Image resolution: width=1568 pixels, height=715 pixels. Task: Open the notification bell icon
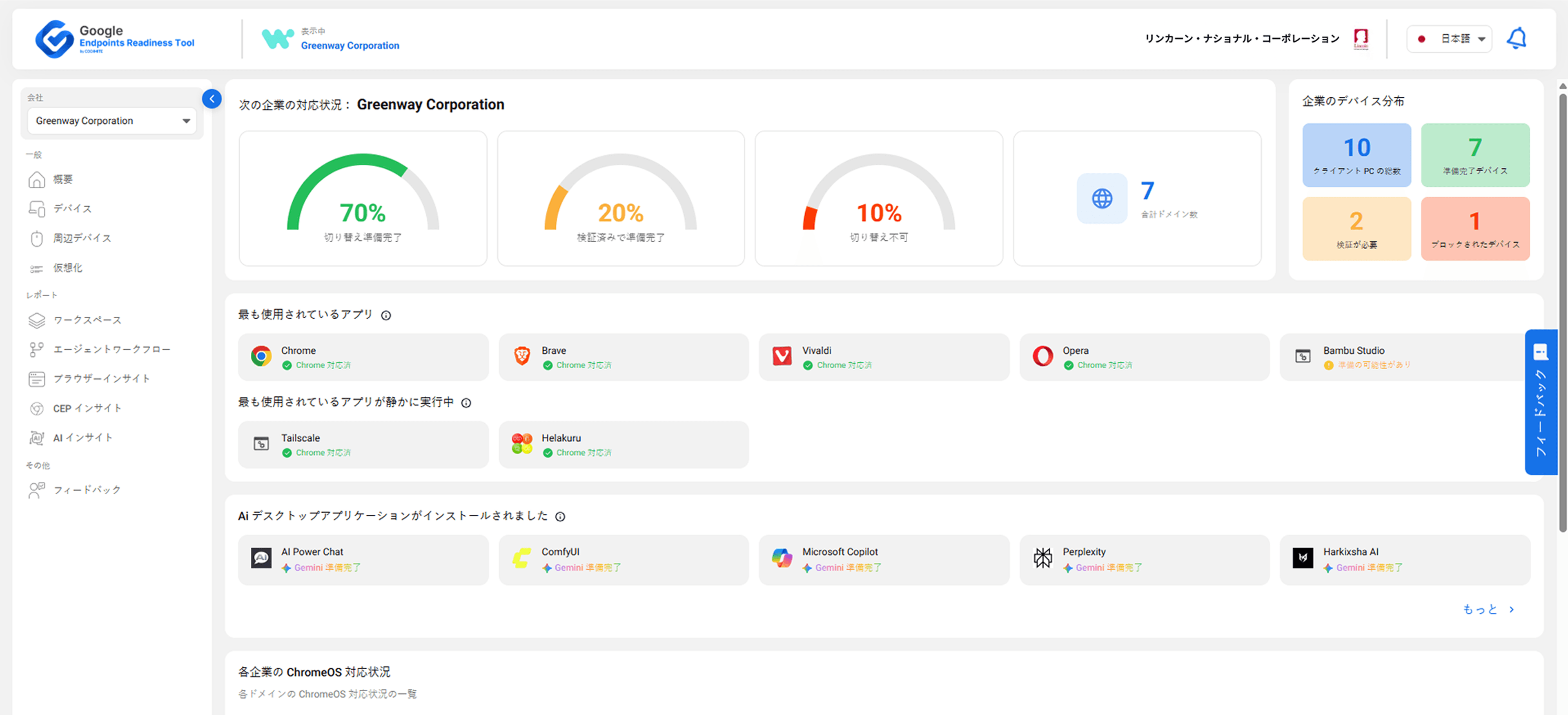coord(1516,38)
